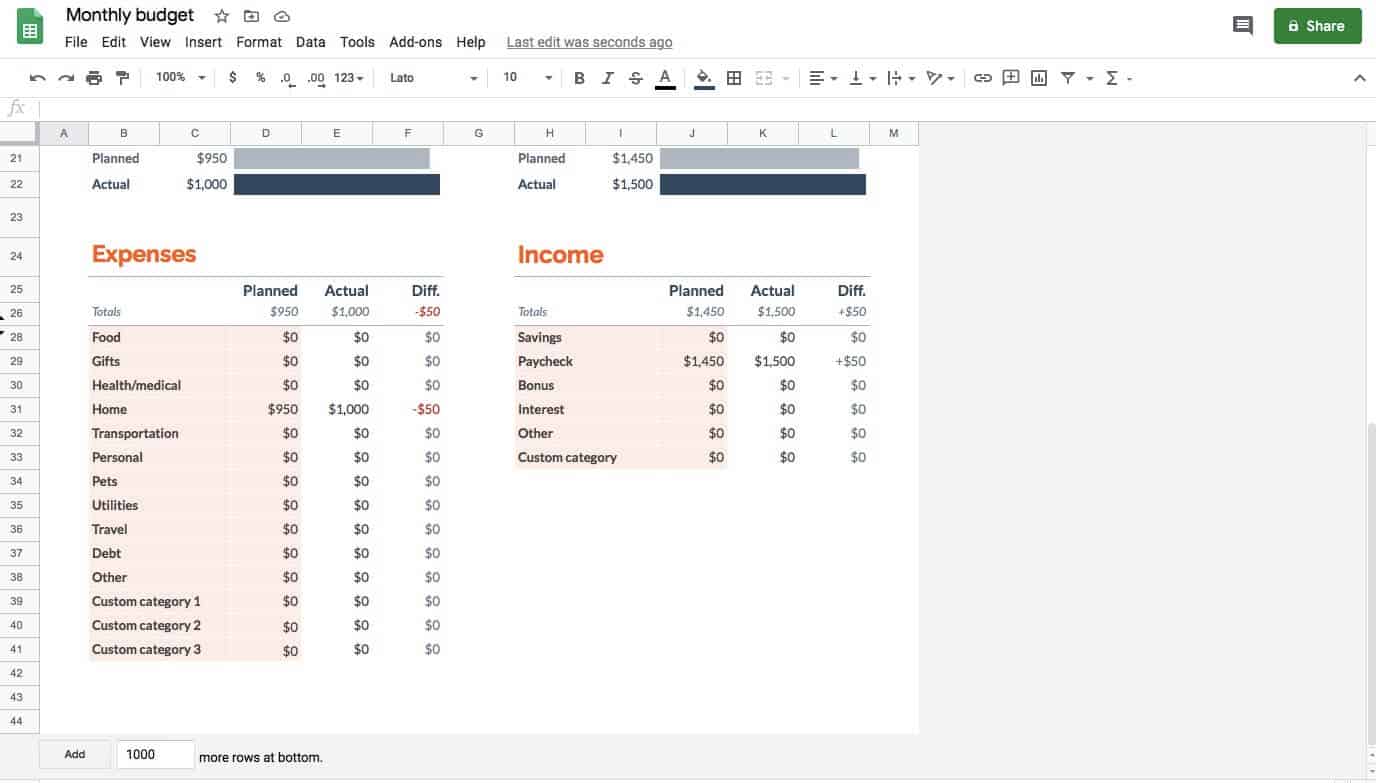The width and height of the screenshot is (1376, 783).
Task: Click the undo arrow in the toolbar
Action: tap(38, 78)
